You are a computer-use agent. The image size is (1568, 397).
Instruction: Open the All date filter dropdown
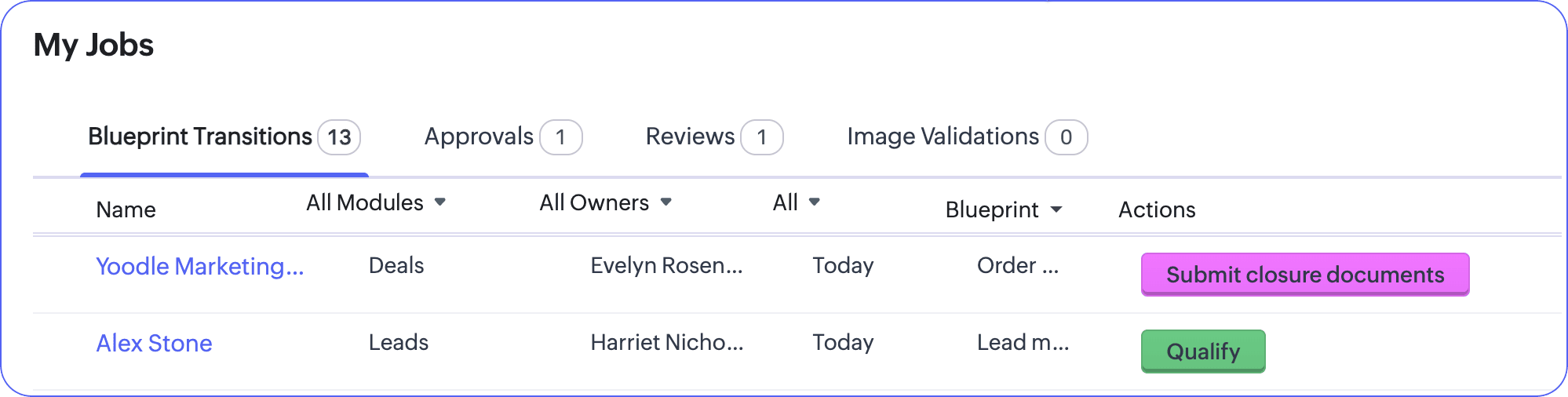click(796, 202)
